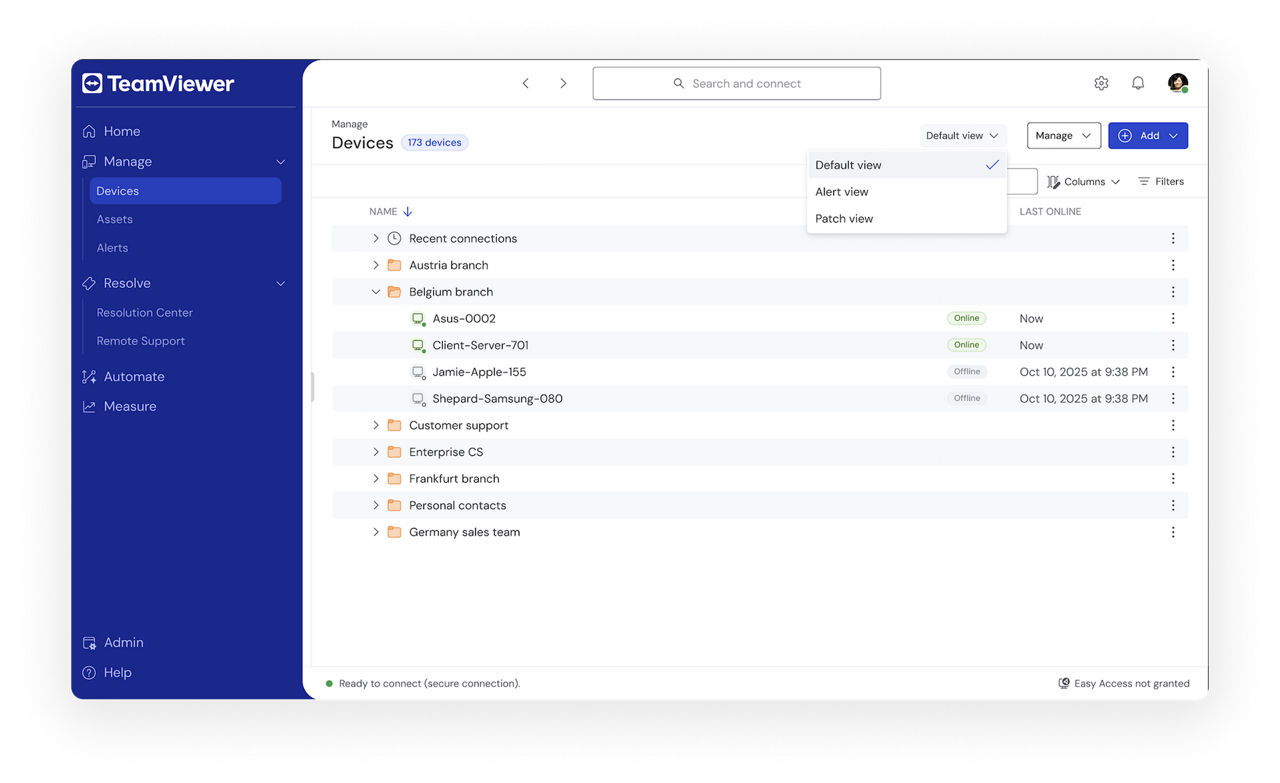
Task: Collapse the Manage section in sidebar
Action: pyautogui.click(x=281, y=162)
